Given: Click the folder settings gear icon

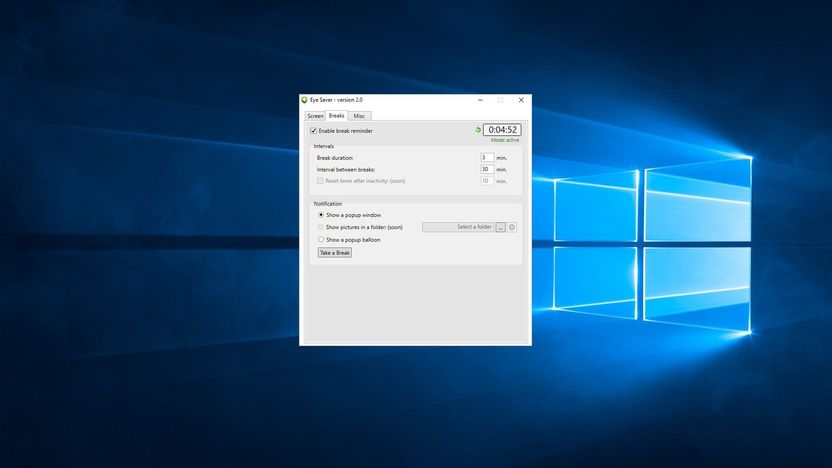Looking at the screenshot, I should pyautogui.click(x=512, y=227).
